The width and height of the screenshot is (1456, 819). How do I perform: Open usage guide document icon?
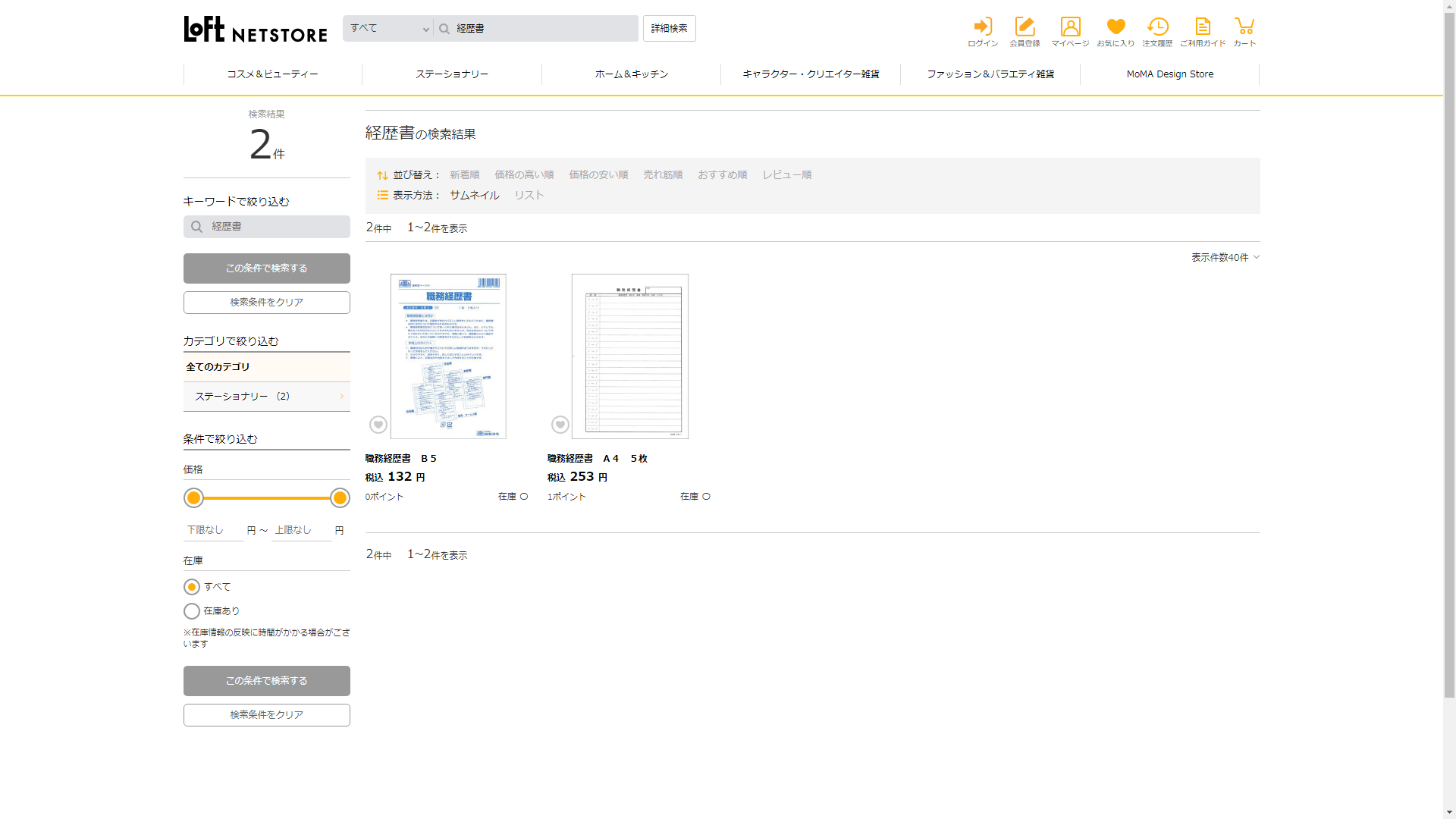click(1203, 27)
